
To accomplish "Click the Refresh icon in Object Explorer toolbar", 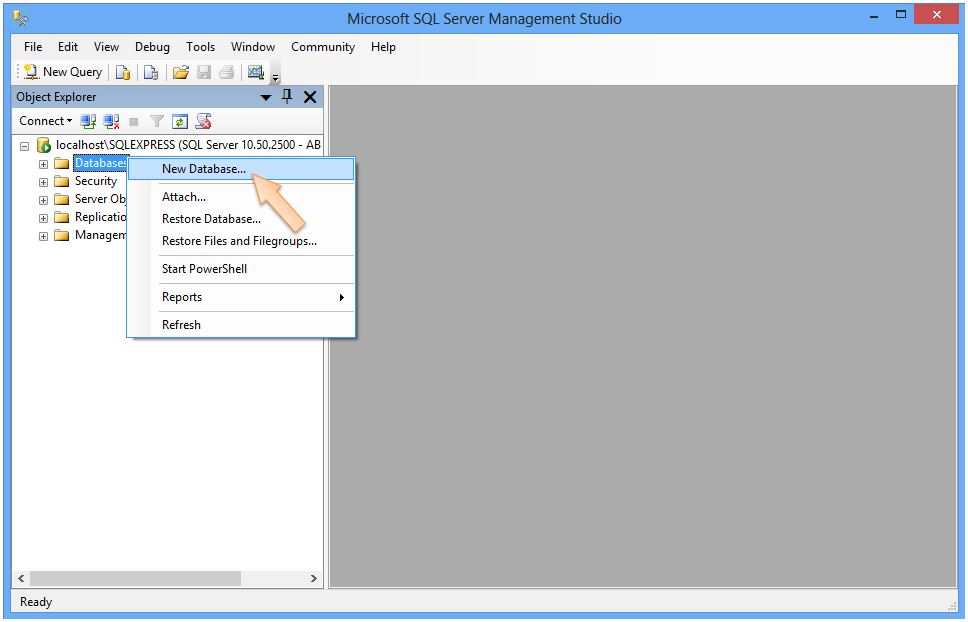I will point(180,122).
